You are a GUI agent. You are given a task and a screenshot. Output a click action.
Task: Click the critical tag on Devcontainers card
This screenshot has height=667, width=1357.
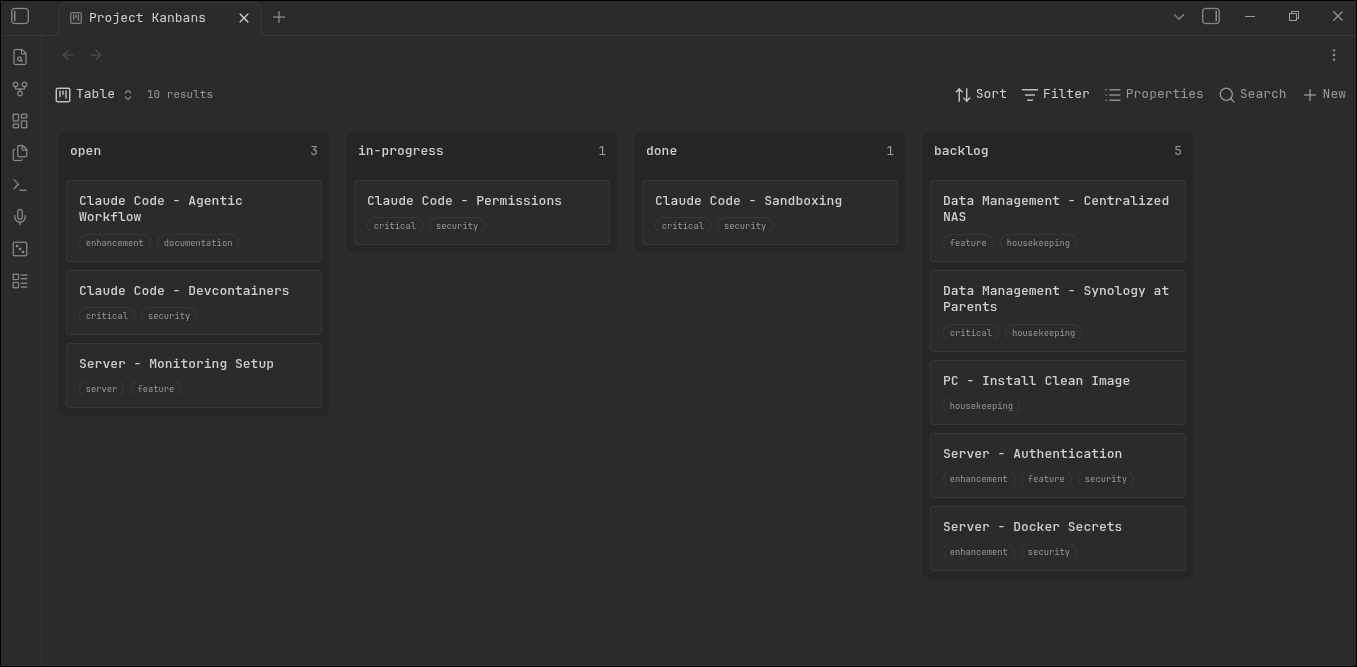coord(107,316)
